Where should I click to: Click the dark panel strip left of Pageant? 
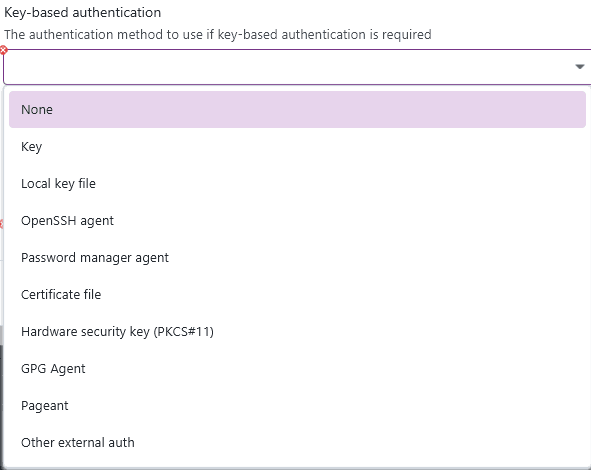pos(2,406)
